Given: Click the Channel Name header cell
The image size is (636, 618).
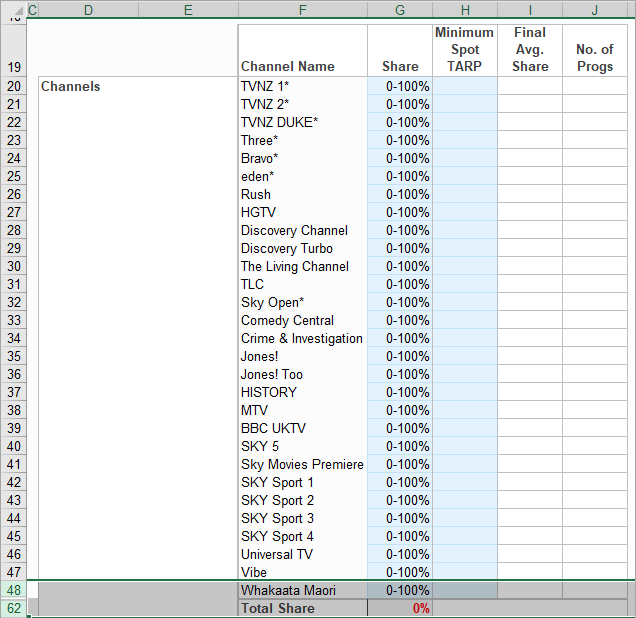Looking at the screenshot, I should 303,50.
